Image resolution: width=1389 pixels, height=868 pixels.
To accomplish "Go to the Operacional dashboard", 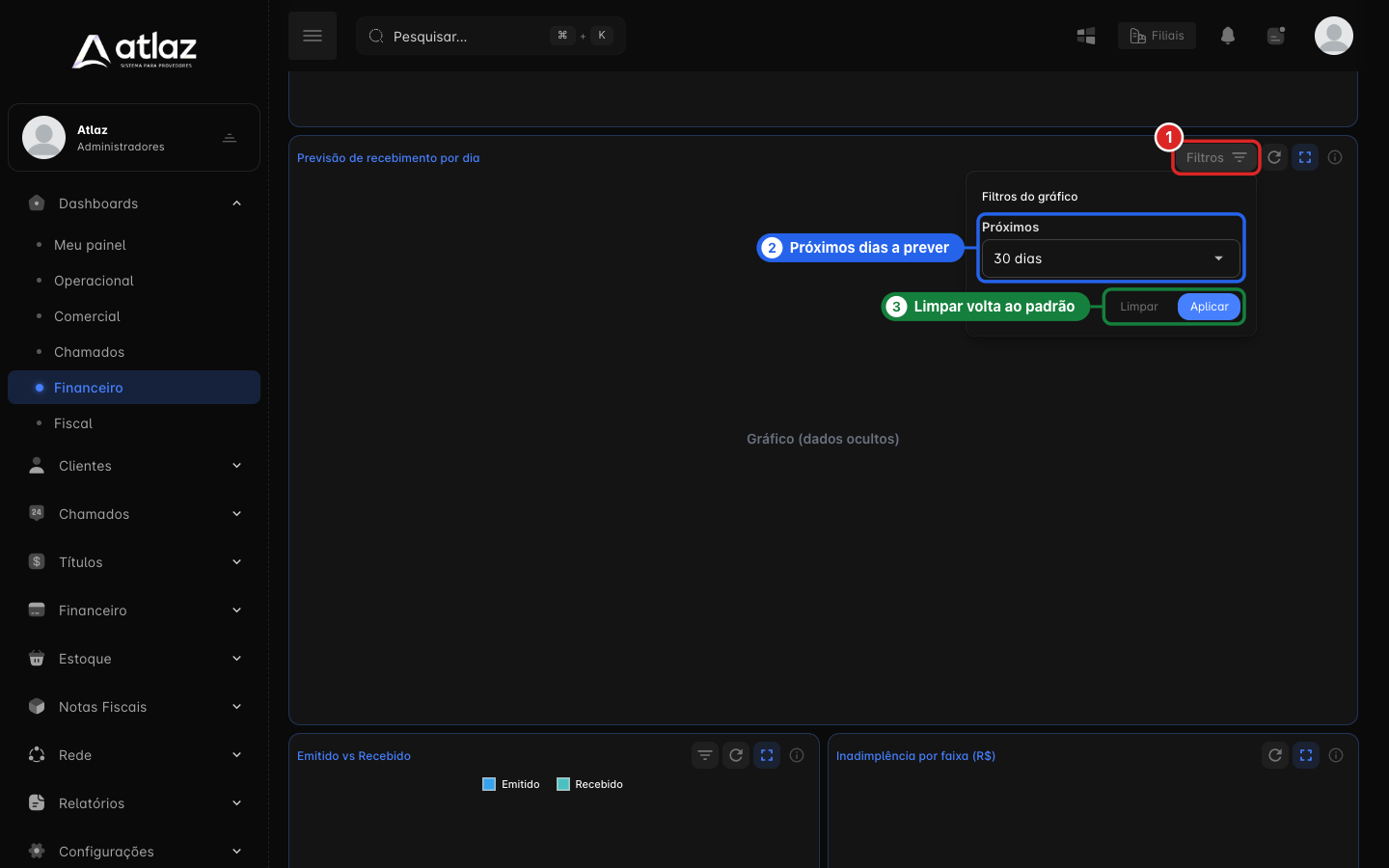I will click(134, 281).
